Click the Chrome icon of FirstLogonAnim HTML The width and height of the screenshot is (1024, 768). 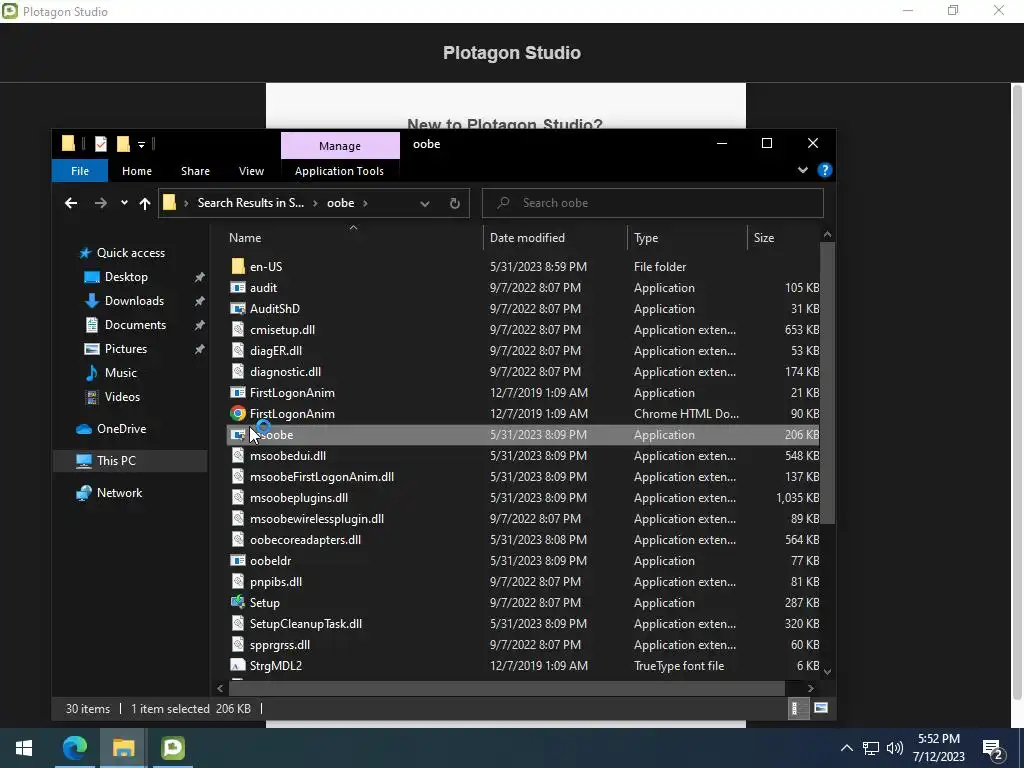tap(238, 413)
